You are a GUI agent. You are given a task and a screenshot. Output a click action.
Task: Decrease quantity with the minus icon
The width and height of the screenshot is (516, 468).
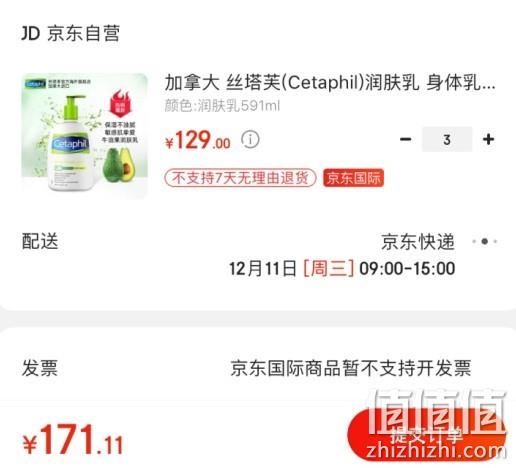pos(405,139)
